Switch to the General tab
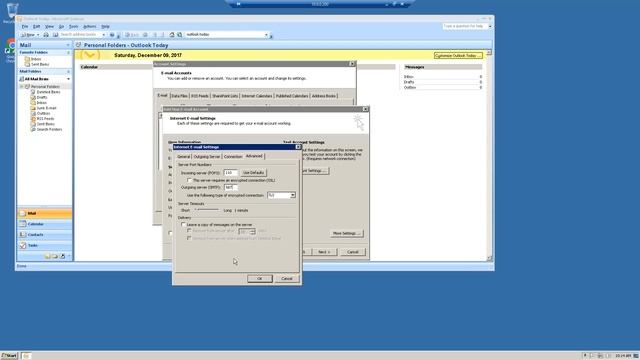Viewport: 640px width, 360px height. 184,157
